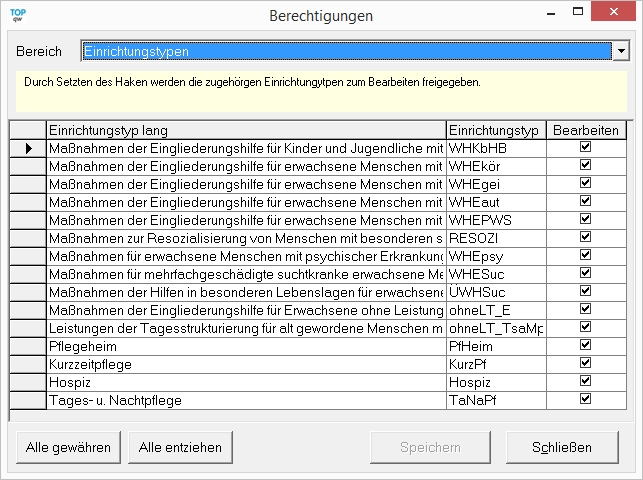Disable Bearbeiten for PfHeim row
Image resolution: width=643 pixels, height=480 pixels.
click(586, 346)
